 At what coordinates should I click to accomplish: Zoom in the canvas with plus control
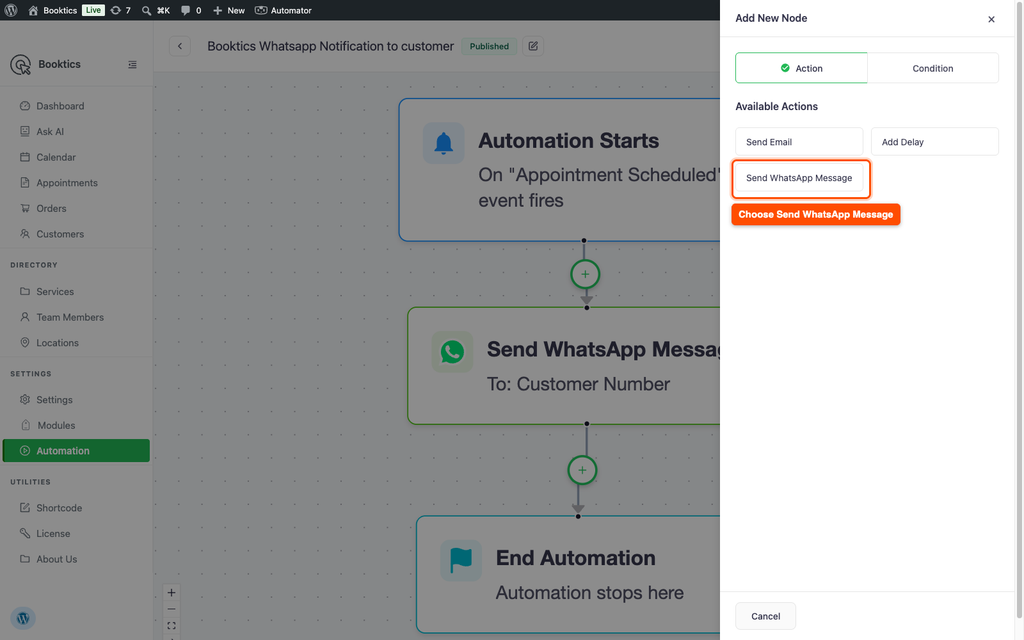(171, 593)
